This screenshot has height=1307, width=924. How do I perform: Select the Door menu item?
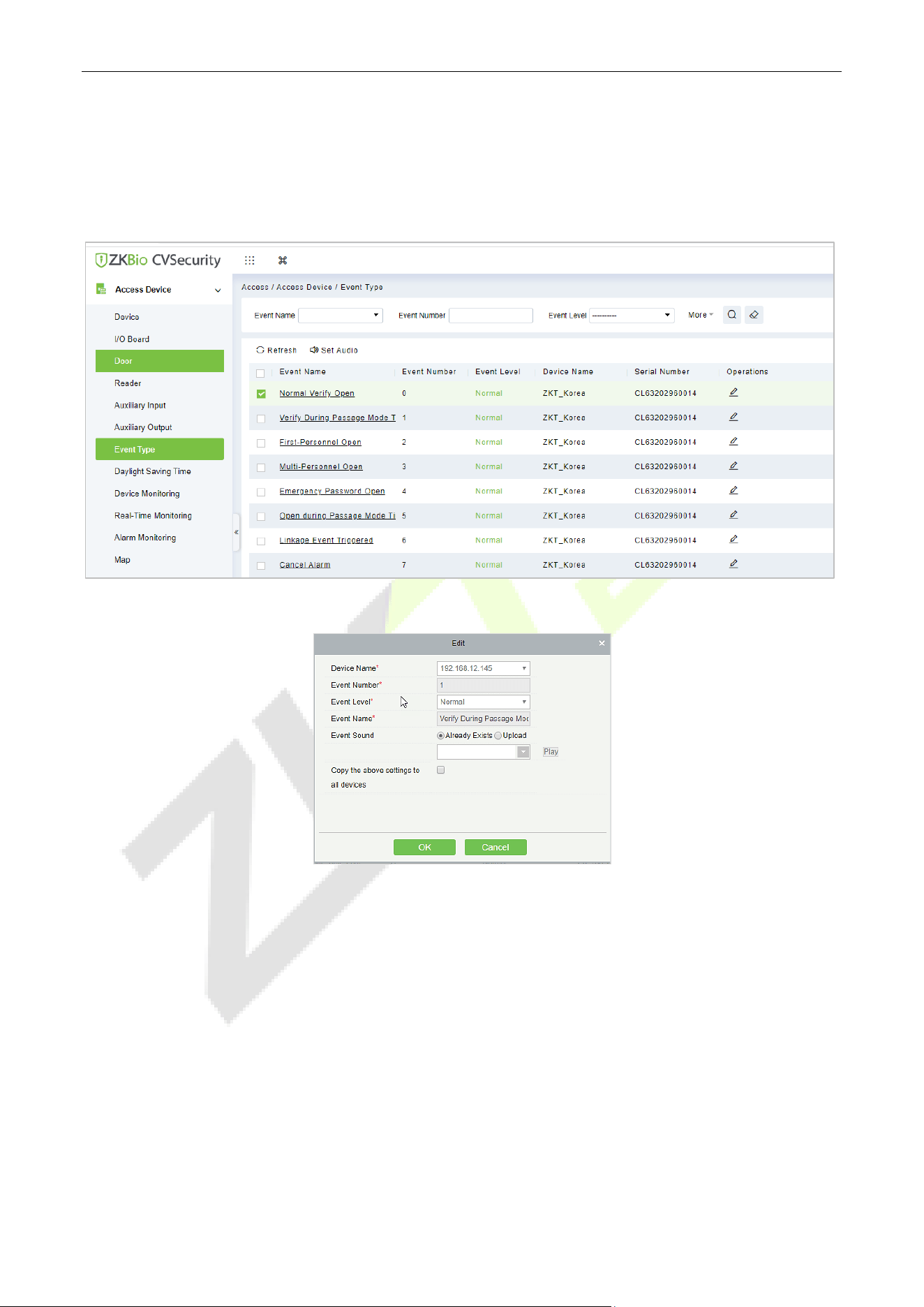[160, 361]
